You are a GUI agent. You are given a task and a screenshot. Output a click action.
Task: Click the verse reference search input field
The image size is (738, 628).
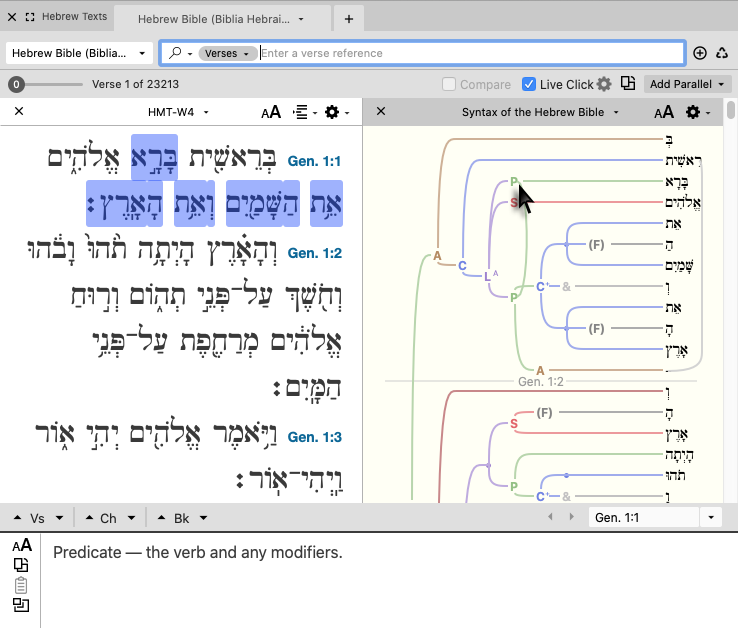click(x=470, y=53)
